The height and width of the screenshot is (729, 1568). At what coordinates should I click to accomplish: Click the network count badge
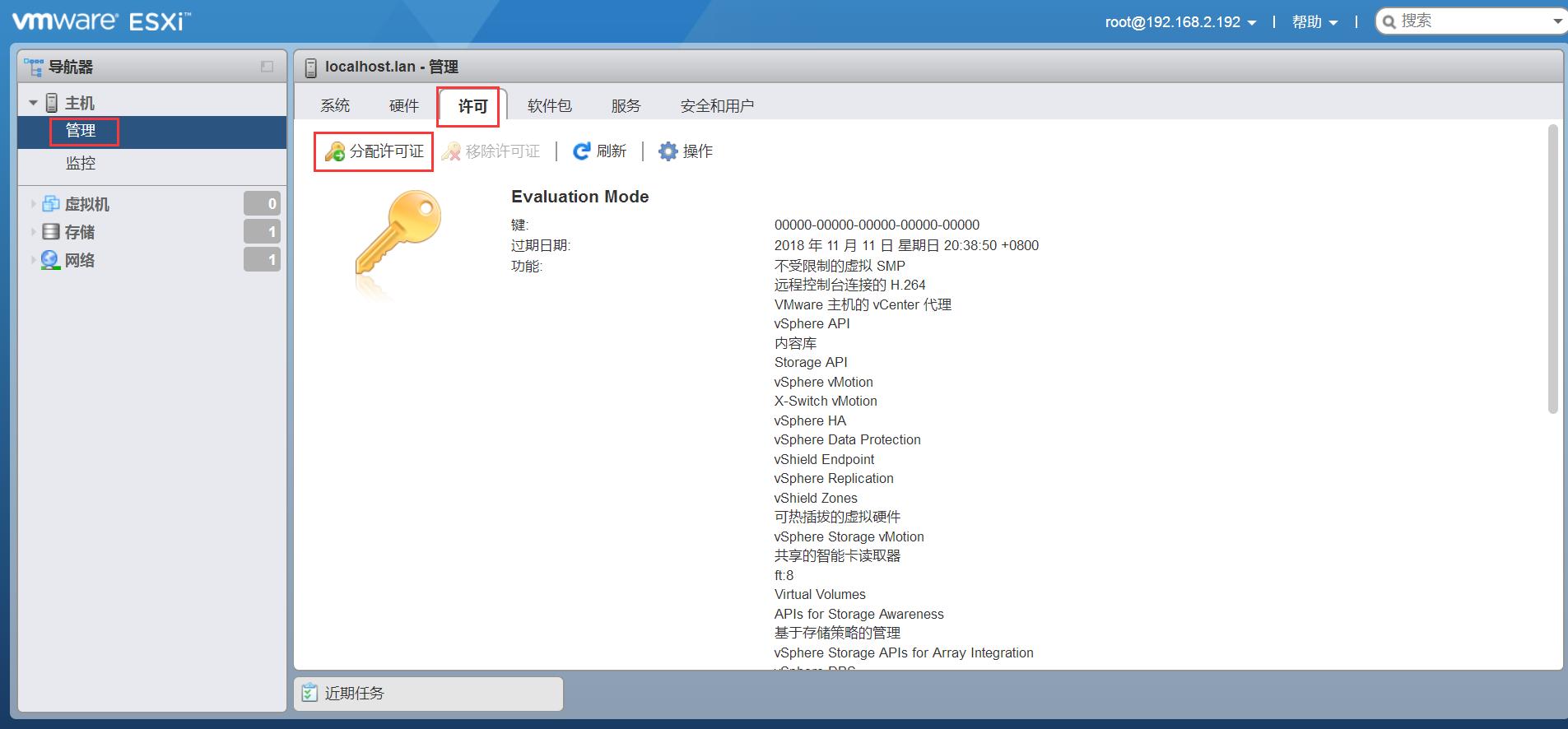[x=262, y=260]
